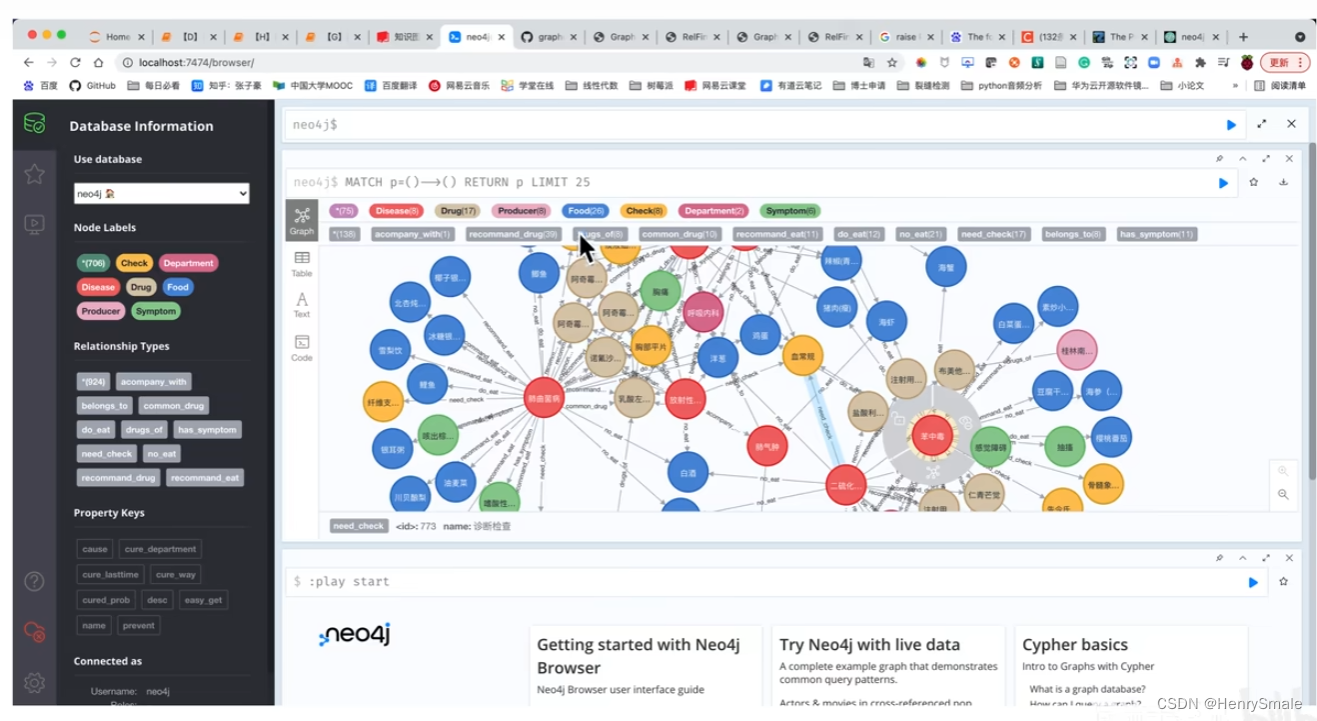Select the has_symptom relationship type in the sidebar
The height and width of the screenshot is (721, 1317).
click(x=207, y=430)
